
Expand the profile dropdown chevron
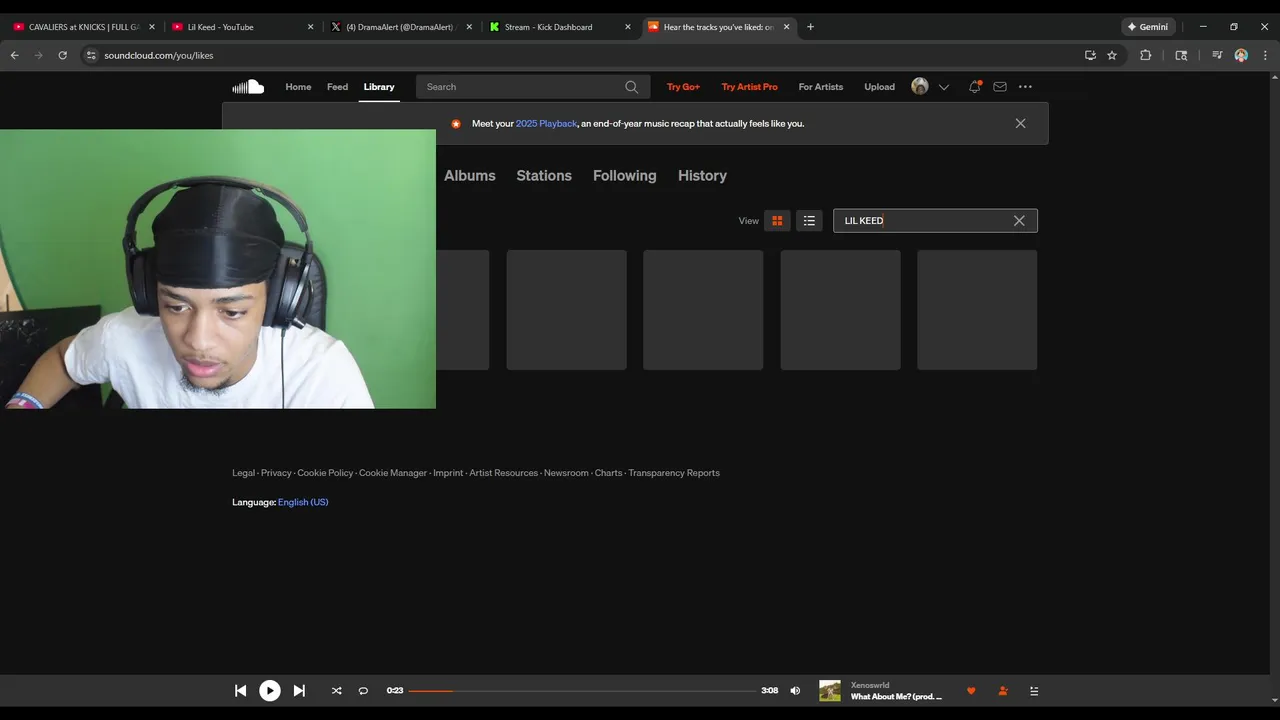pos(943,87)
